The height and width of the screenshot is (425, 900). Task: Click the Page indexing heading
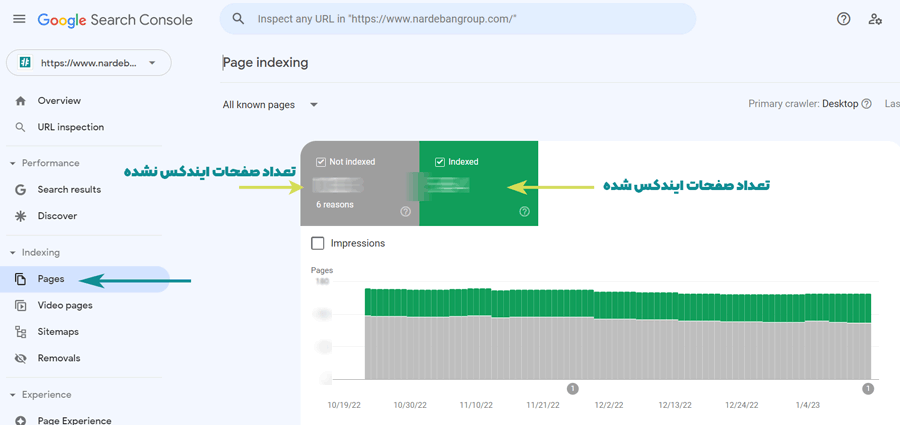tap(265, 63)
